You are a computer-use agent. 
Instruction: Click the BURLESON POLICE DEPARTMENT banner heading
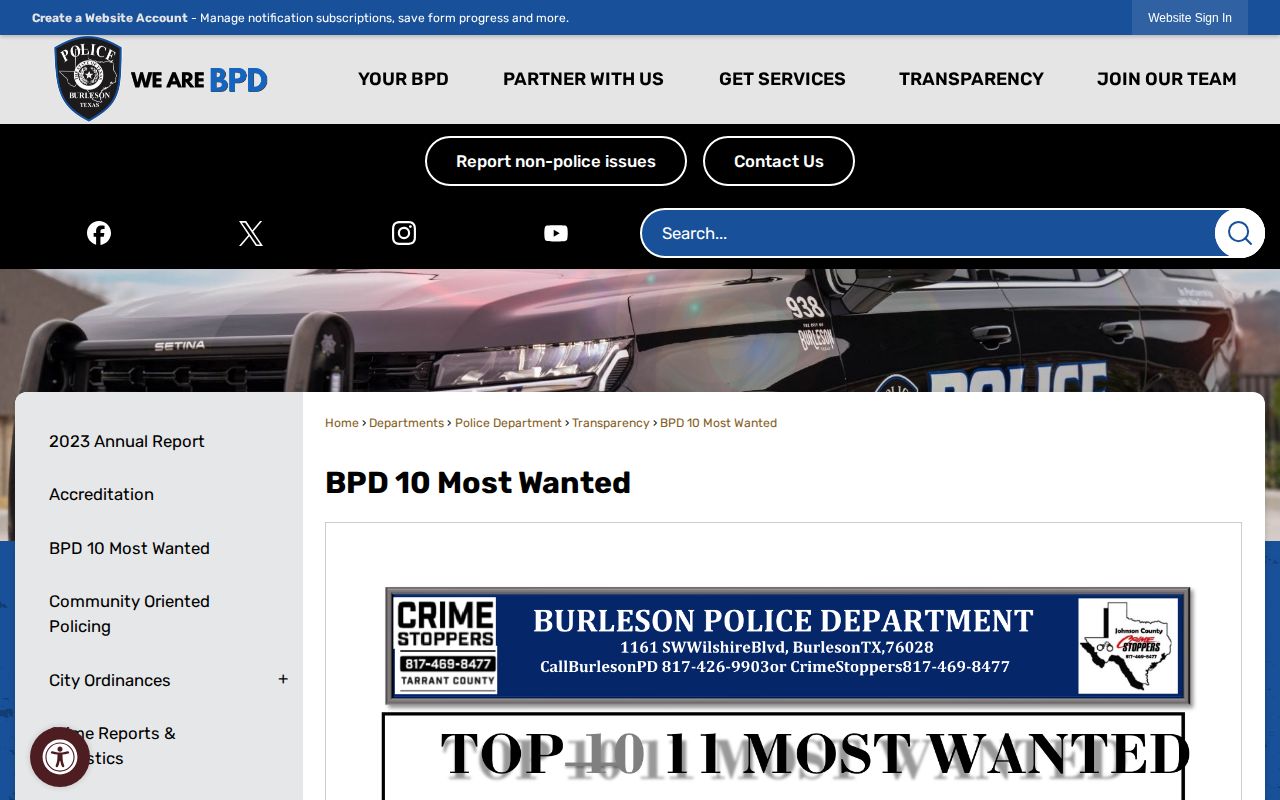(783, 621)
